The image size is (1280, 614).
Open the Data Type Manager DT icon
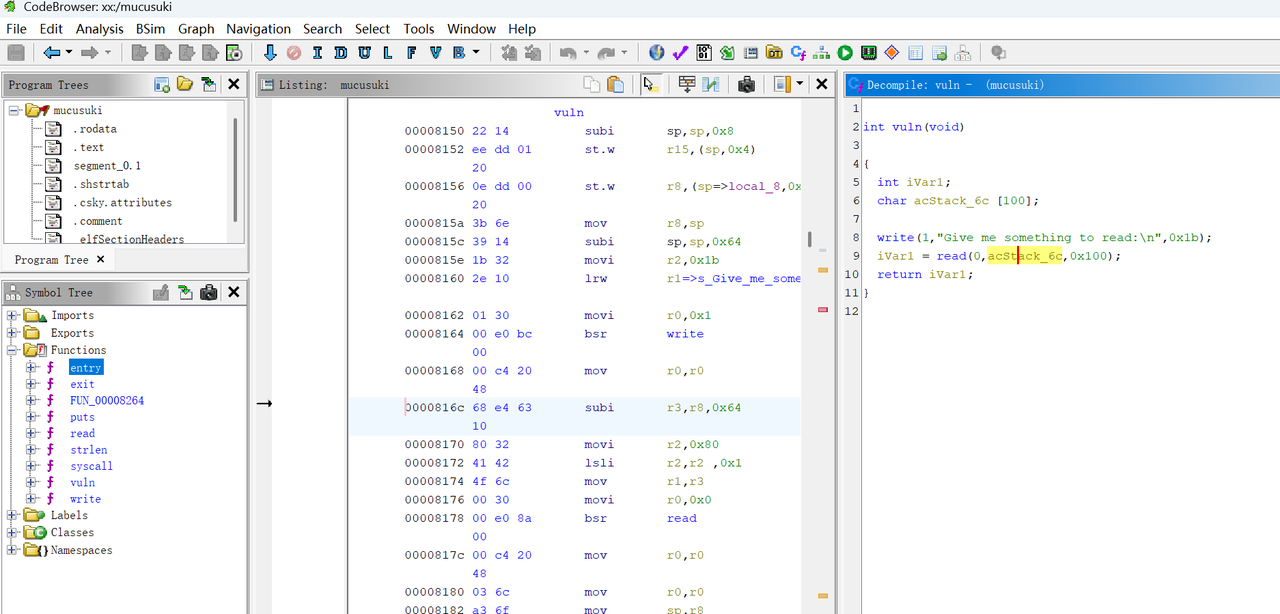point(774,53)
